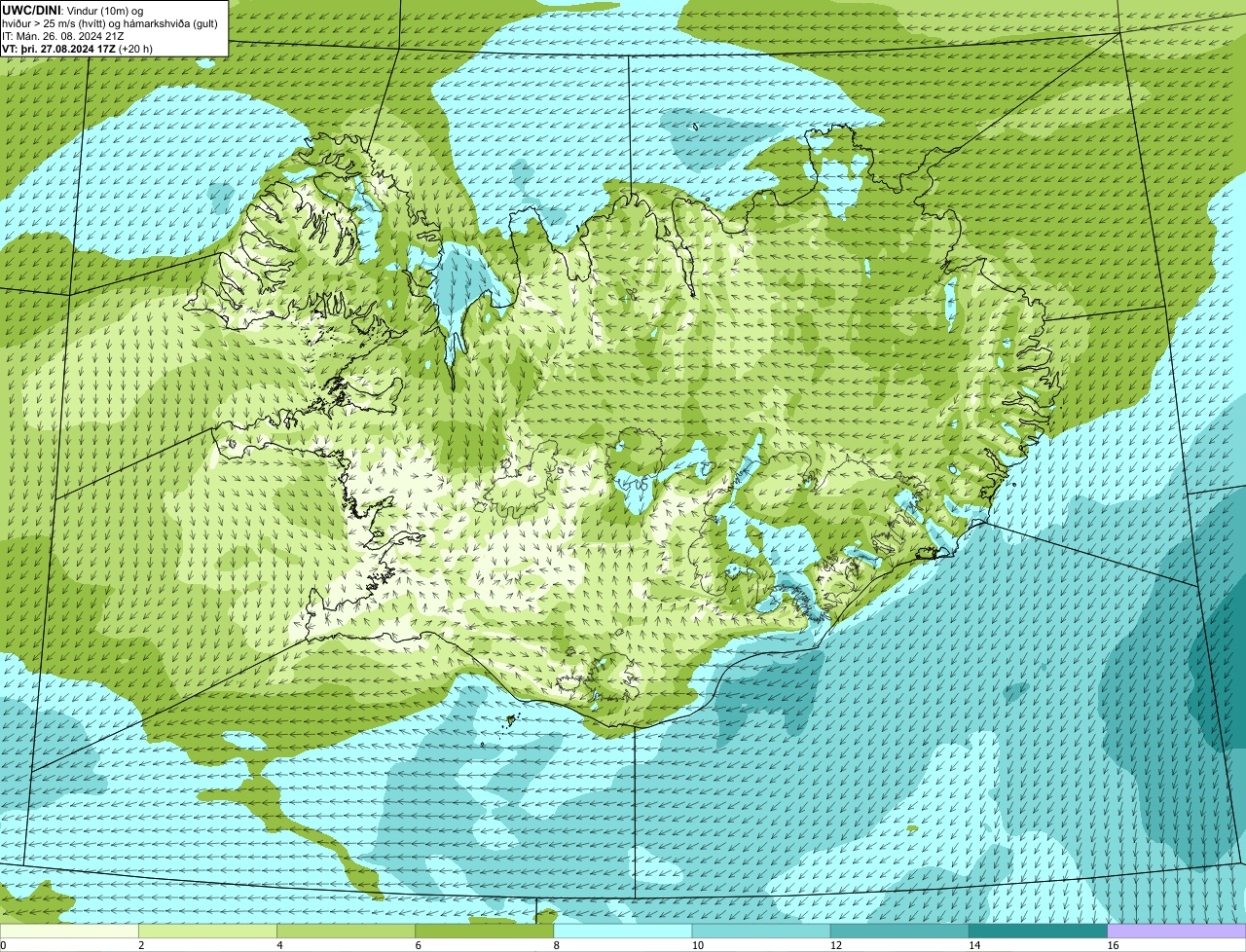Click the scale label '8'
The height and width of the screenshot is (952, 1246).
point(556,945)
